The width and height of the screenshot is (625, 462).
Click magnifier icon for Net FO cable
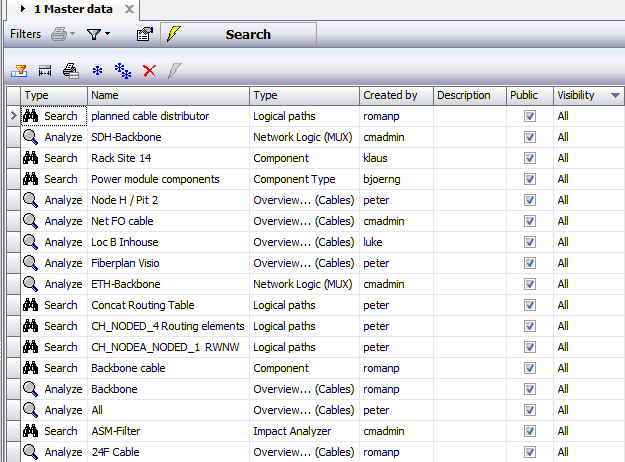tap(30, 221)
